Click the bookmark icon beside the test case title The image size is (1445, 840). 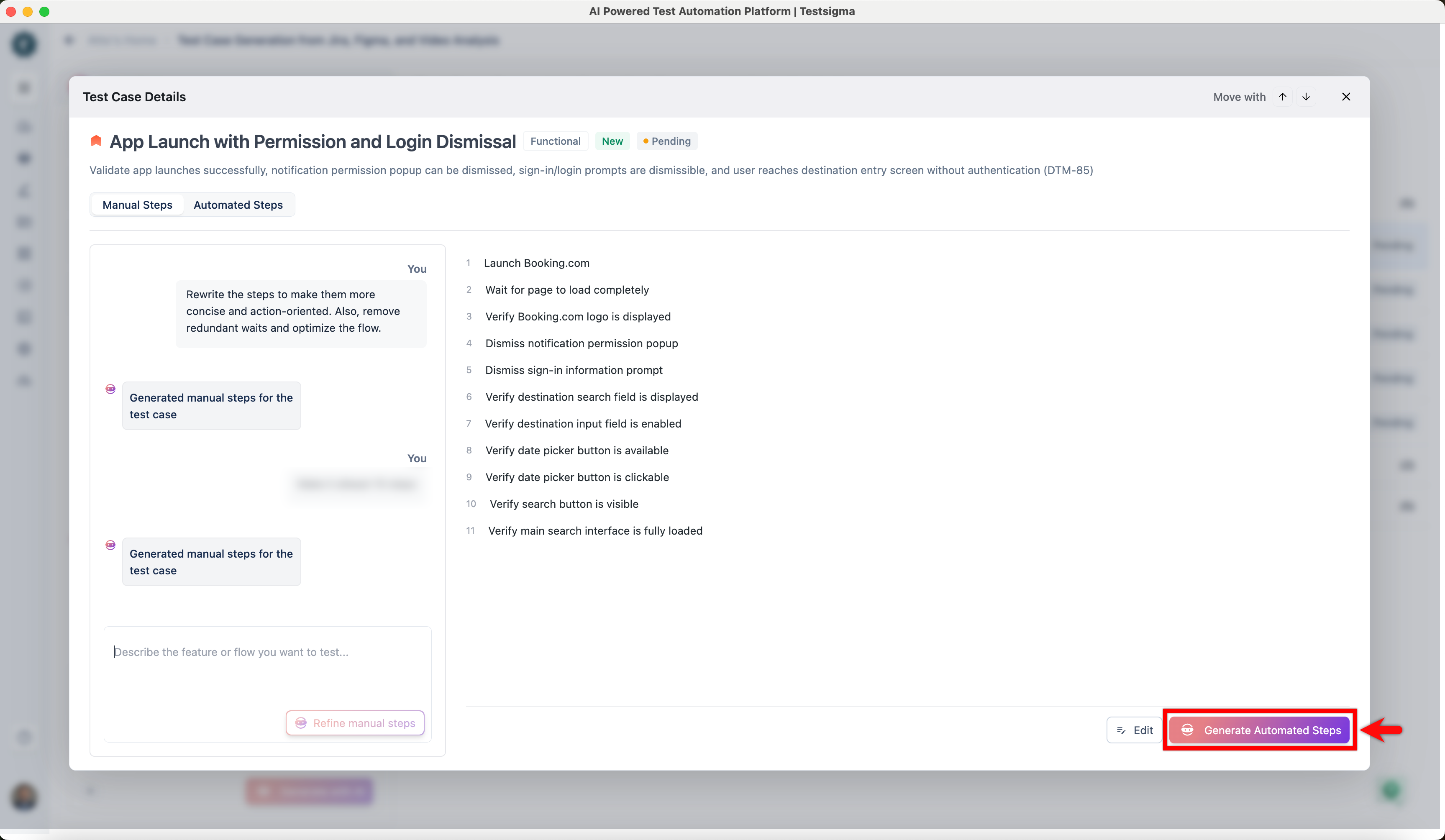click(96, 141)
